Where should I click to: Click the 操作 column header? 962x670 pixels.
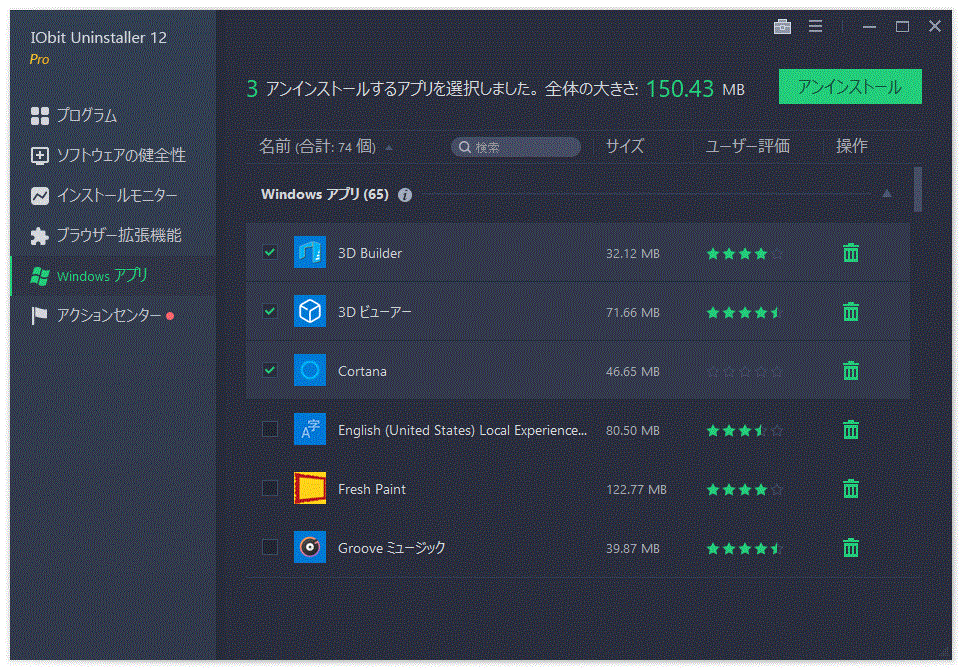(852, 146)
